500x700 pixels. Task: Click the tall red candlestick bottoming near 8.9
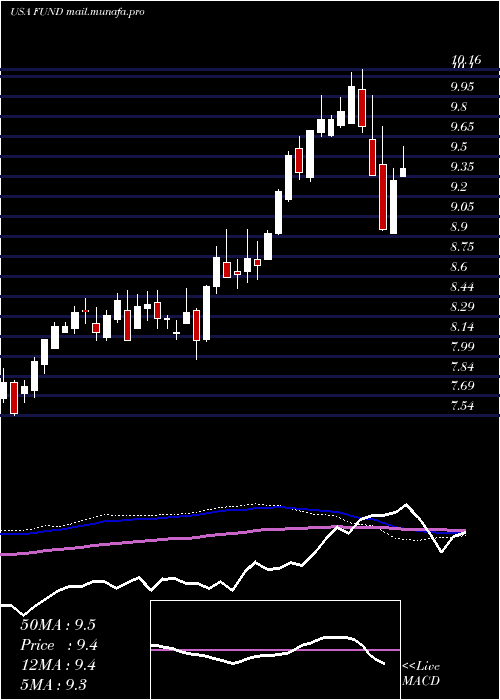tap(383, 197)
